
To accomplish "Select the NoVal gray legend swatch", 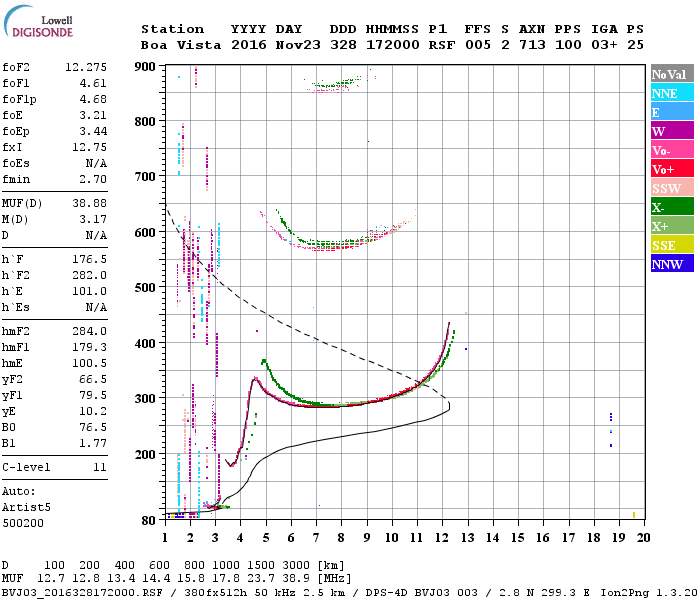I will [x=672, y=74].
